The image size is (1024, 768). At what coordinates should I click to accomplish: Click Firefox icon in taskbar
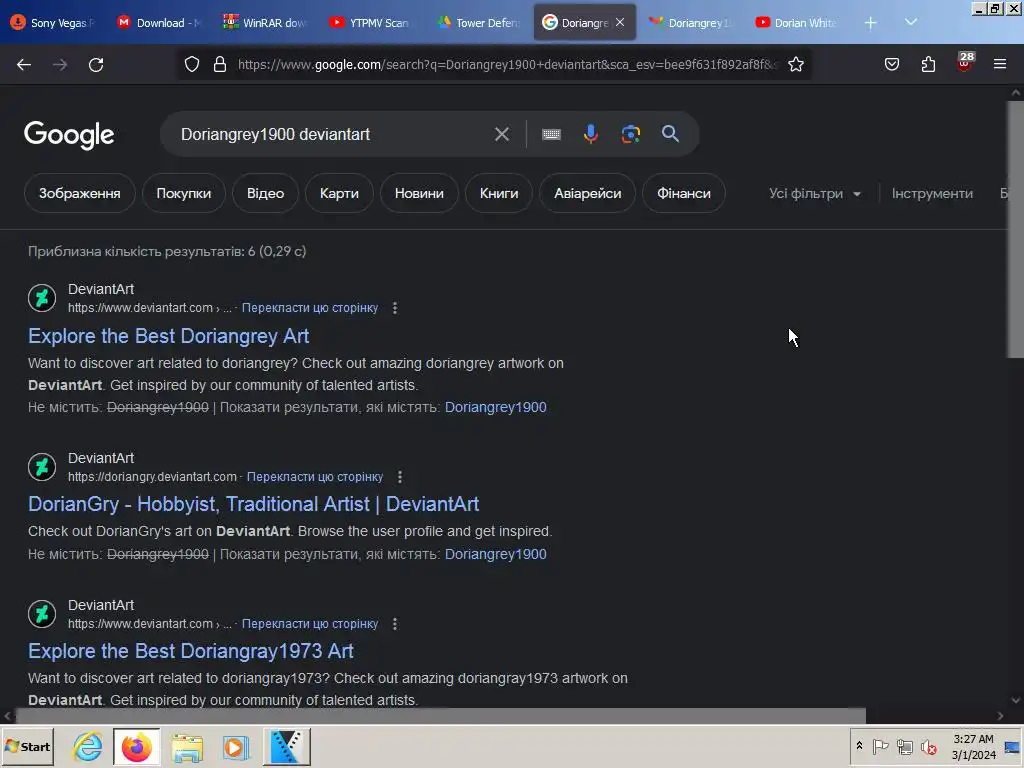pos(136,746)
